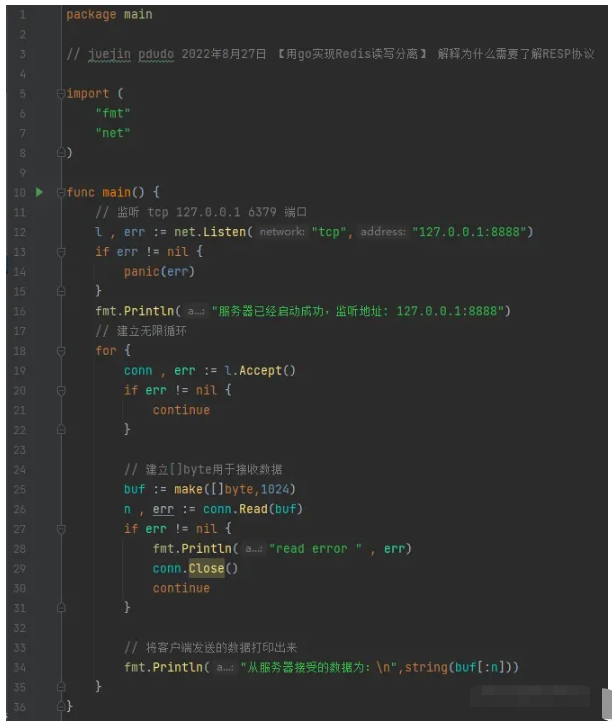Place cursor on the "fmt" import string
Viewport: 612px width, 723px height.
click(113, 113)
